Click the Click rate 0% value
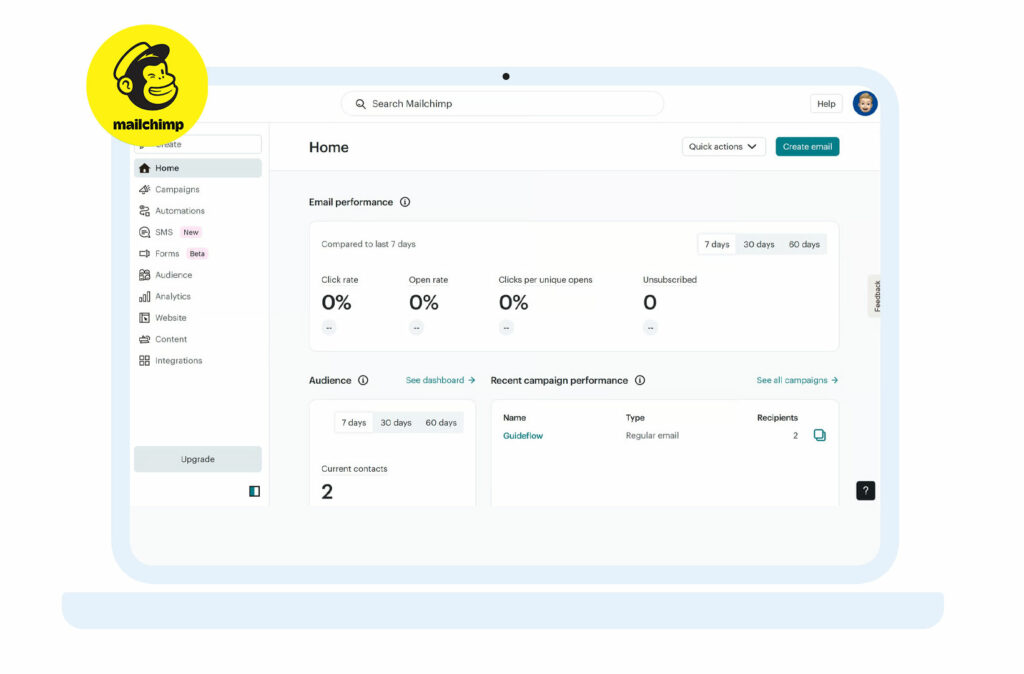 (x=336, y=302)
